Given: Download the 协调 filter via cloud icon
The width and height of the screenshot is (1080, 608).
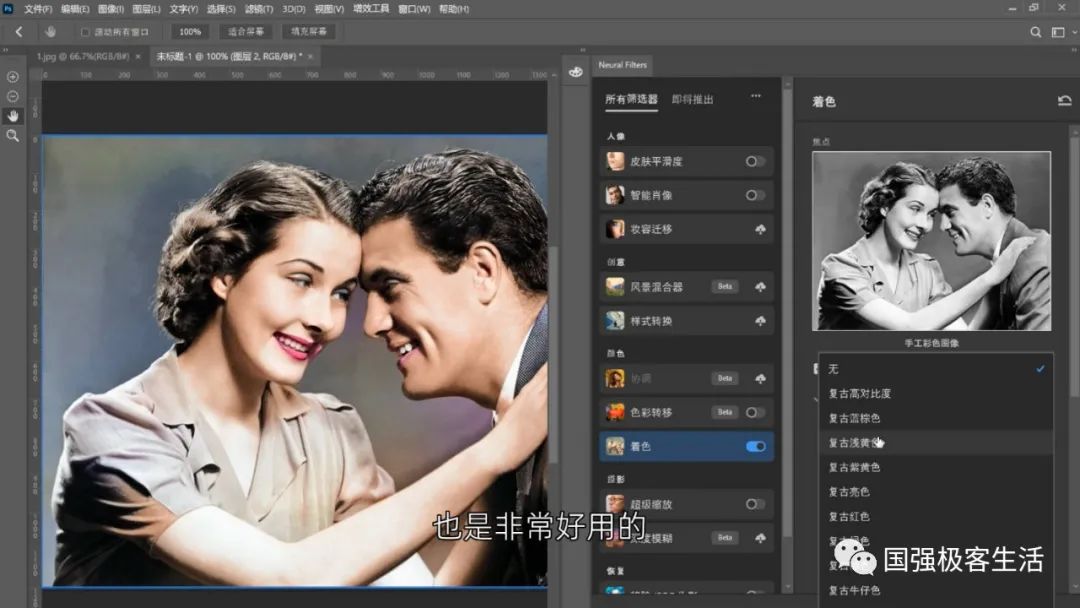Looking at the screenshot, I should coord(760,378).
